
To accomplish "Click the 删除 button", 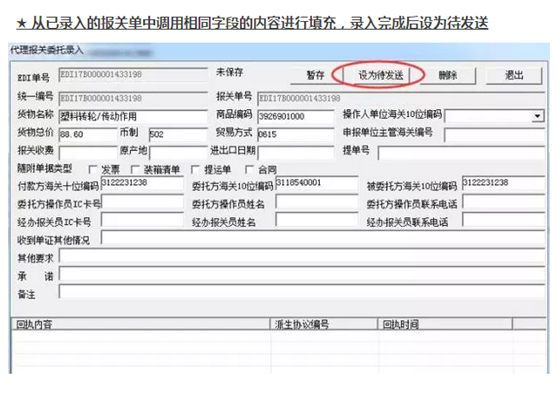I will 448,75.
